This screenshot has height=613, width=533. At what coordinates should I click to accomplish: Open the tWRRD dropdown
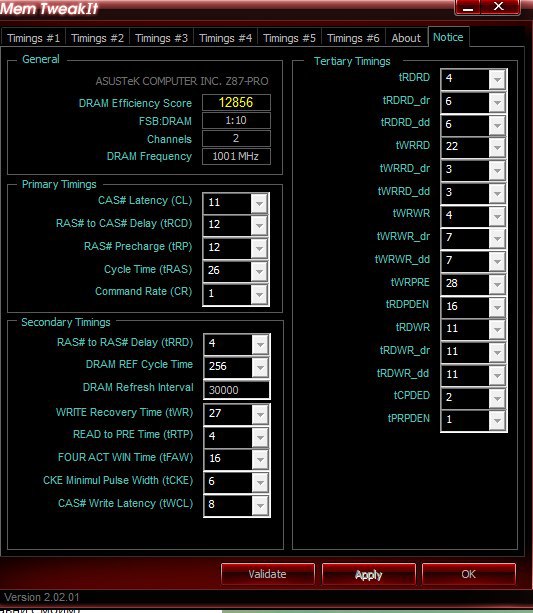tap(497, 147)
